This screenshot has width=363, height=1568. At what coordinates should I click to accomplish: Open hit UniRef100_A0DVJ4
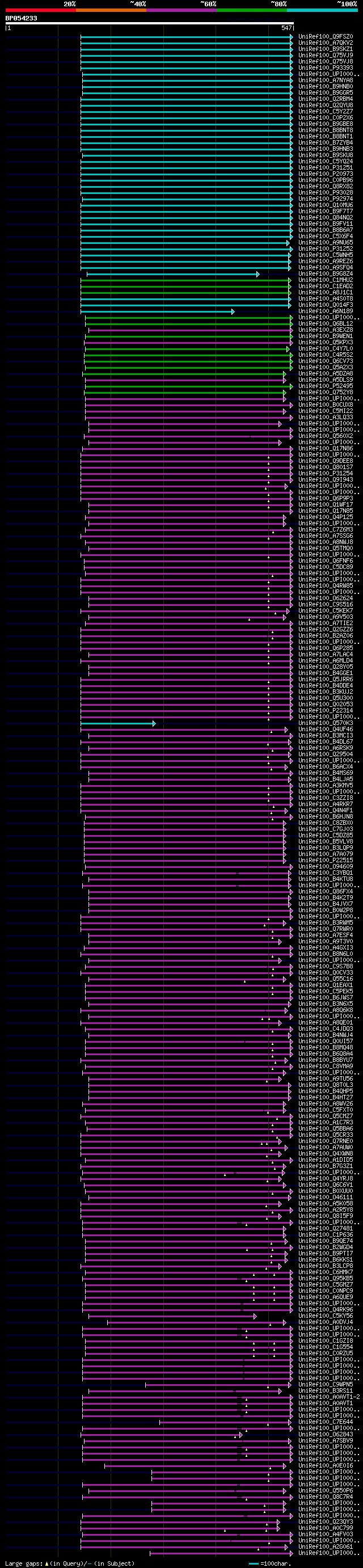coord(325,1322)
